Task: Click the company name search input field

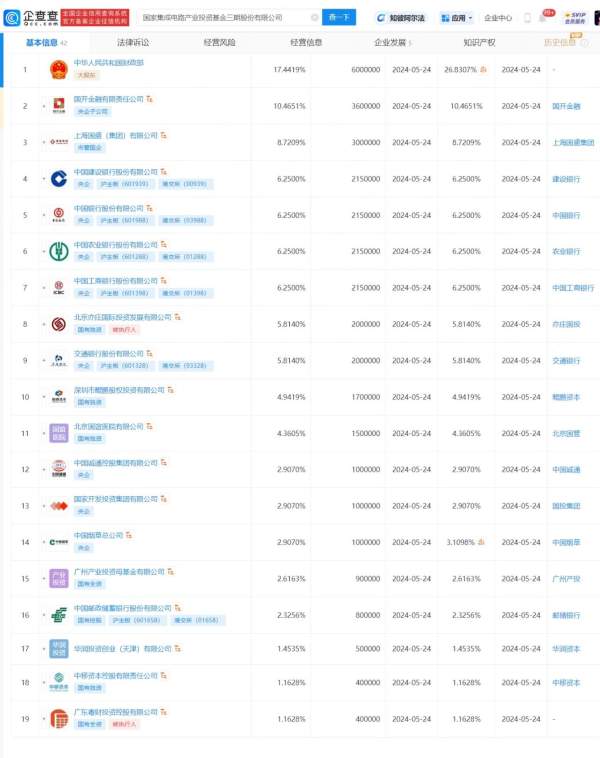Action: pyautogui.click(x=225, y=17)
